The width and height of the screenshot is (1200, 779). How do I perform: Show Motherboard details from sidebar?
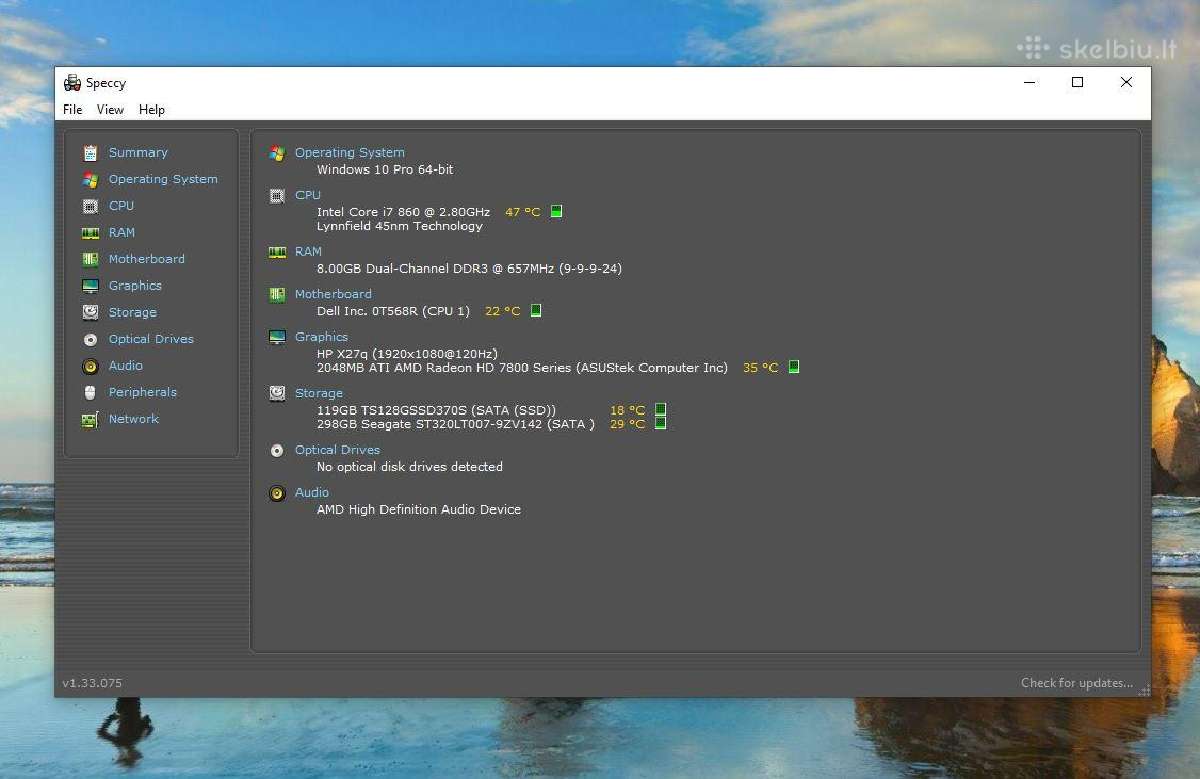[x=147, y=259]
